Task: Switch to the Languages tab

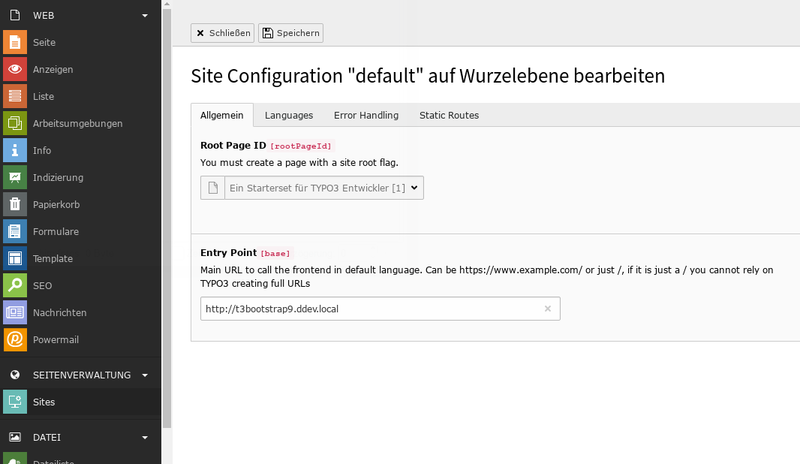Action: 289,115
